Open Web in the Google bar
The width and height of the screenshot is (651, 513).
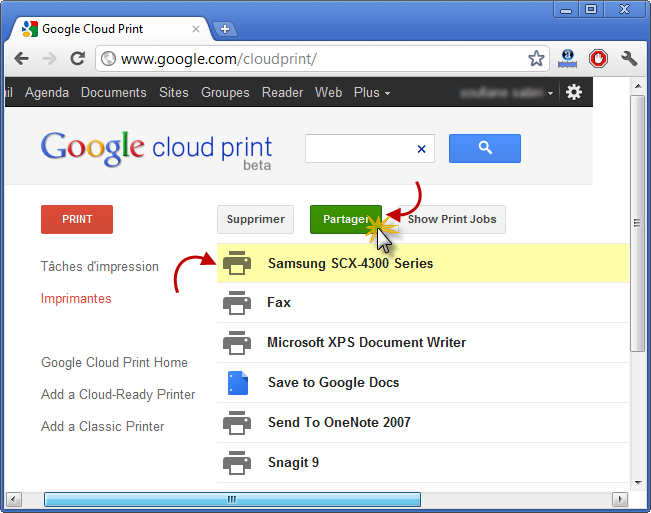tap(328, 93)
